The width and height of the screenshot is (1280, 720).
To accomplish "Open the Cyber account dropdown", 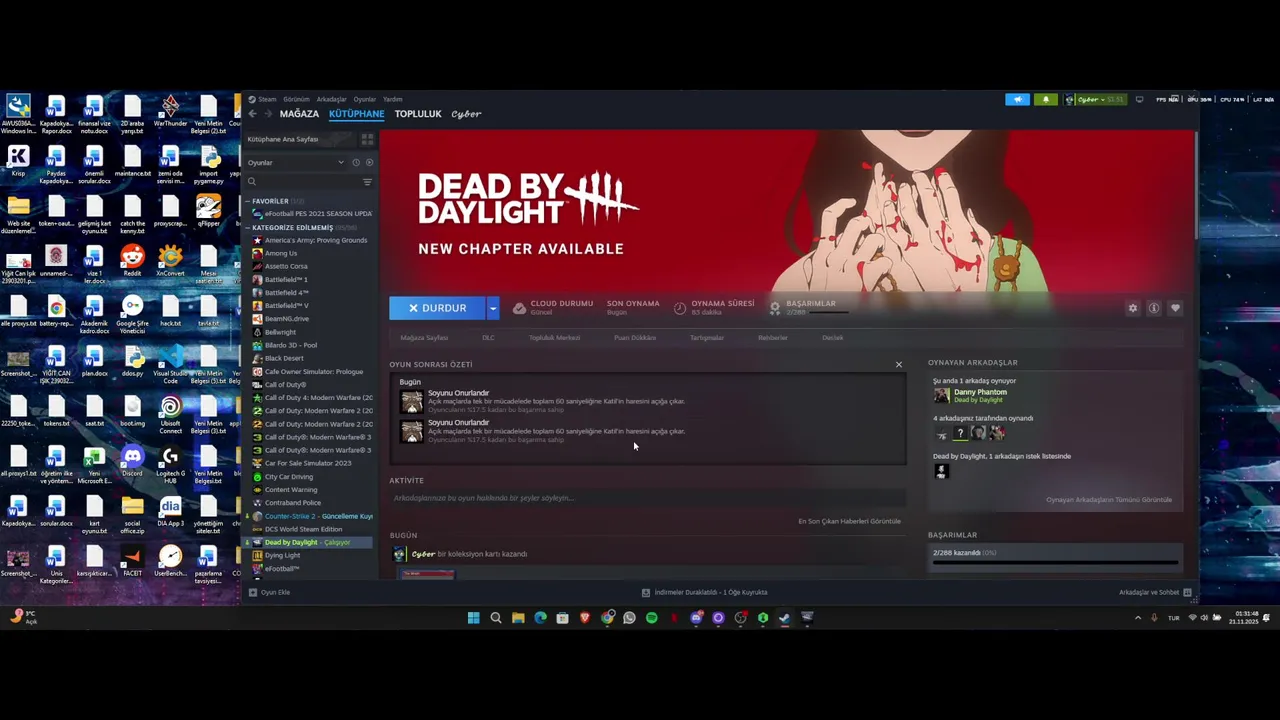I will point(1097,99).
